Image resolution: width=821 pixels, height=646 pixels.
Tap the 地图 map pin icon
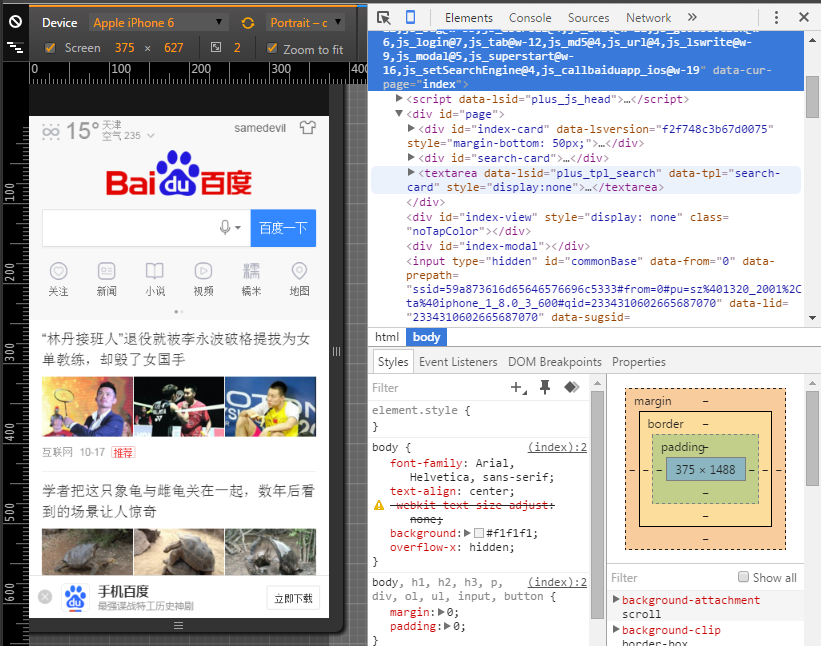(x=299, y=271)
